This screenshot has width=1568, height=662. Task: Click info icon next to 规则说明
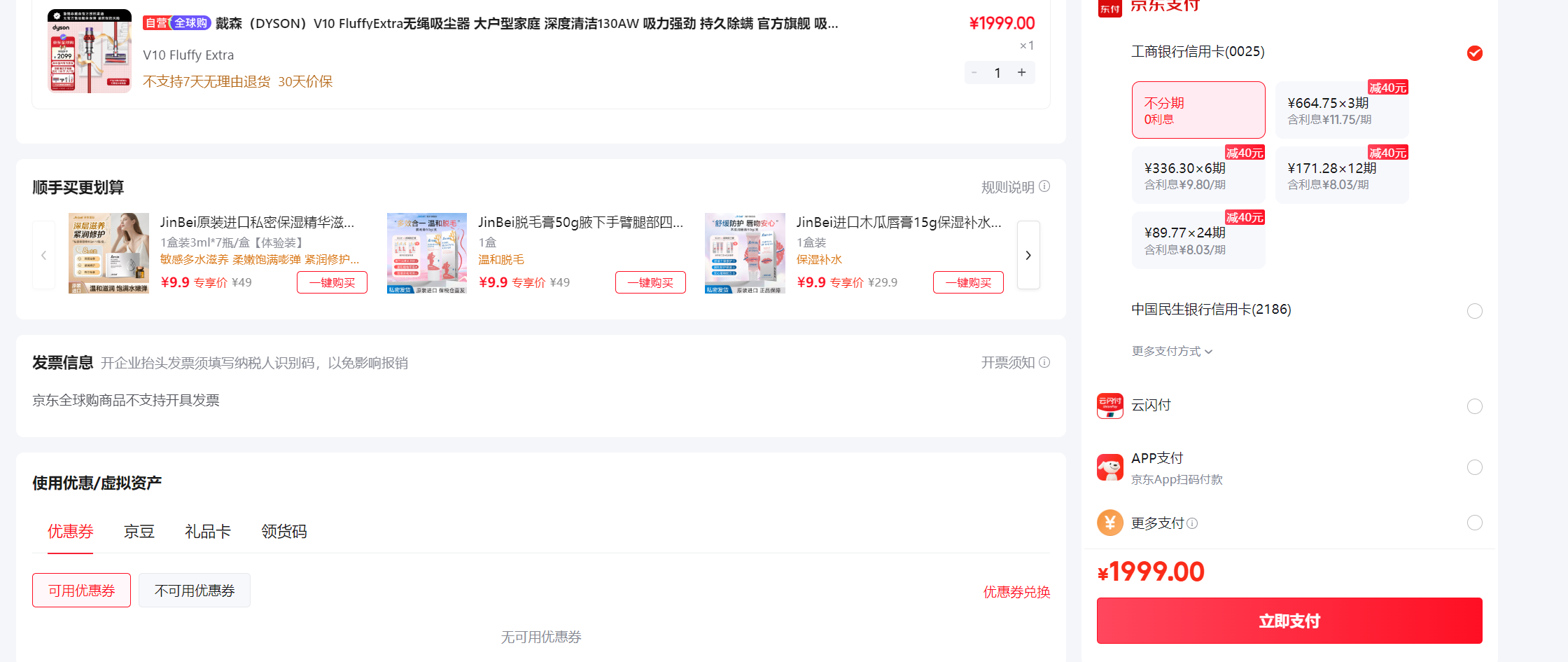[x=1044, y=186]
